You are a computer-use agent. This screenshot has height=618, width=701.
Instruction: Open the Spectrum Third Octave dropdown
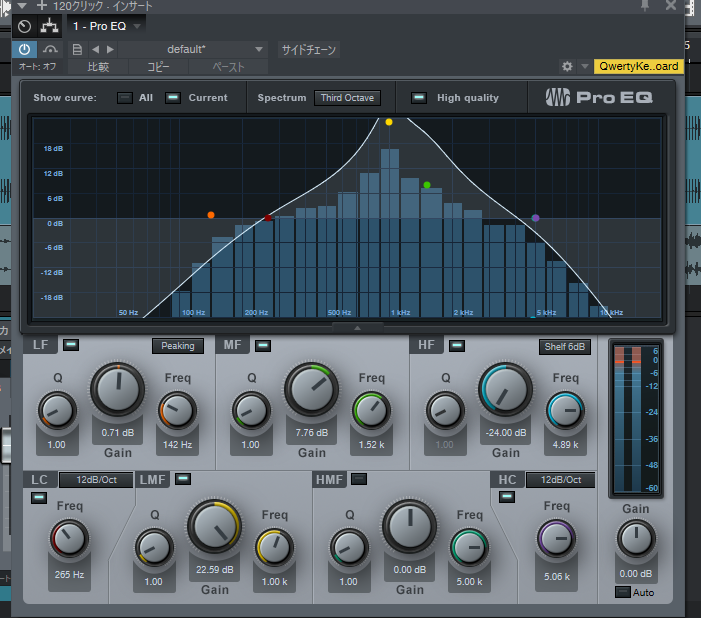click(x=347, y=98)
